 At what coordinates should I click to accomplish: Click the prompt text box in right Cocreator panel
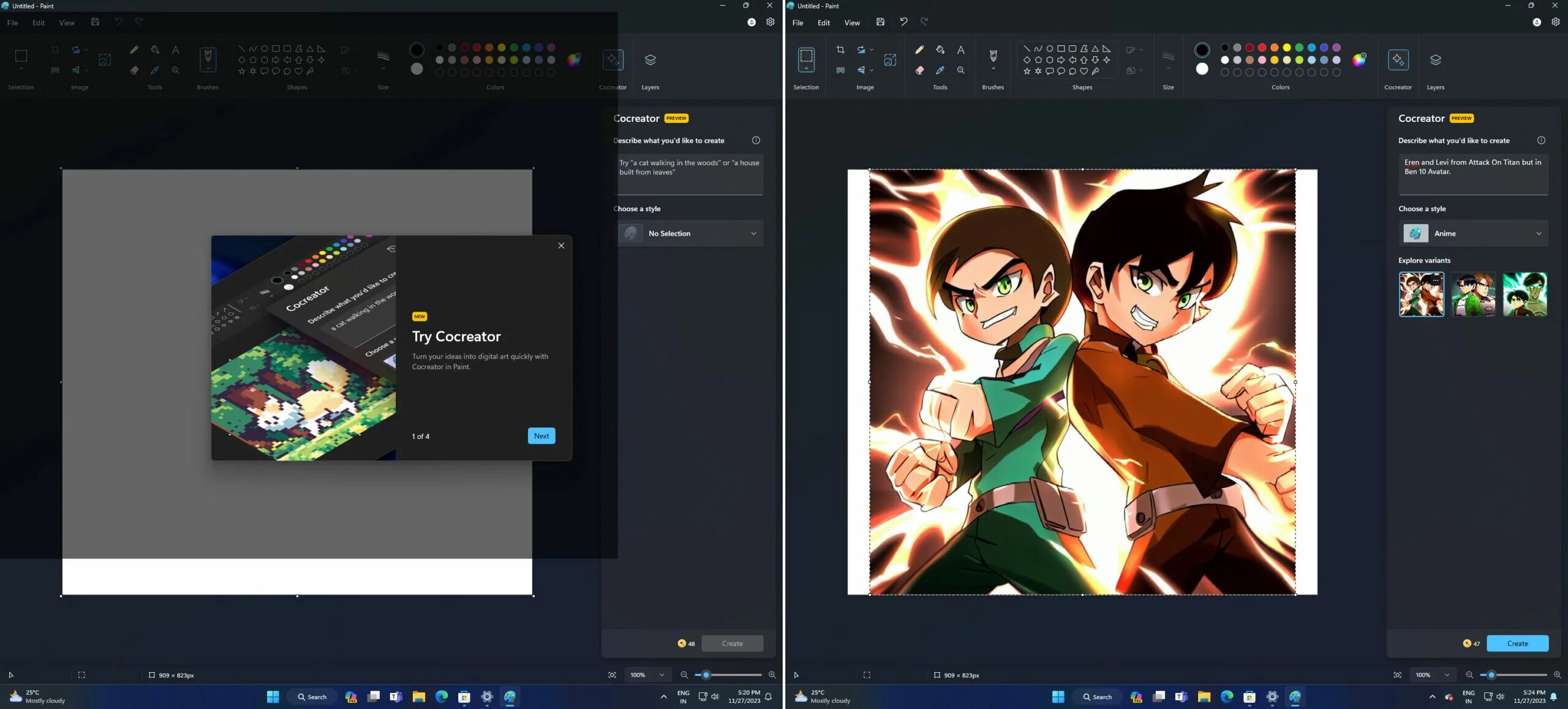click(1473, 174)
